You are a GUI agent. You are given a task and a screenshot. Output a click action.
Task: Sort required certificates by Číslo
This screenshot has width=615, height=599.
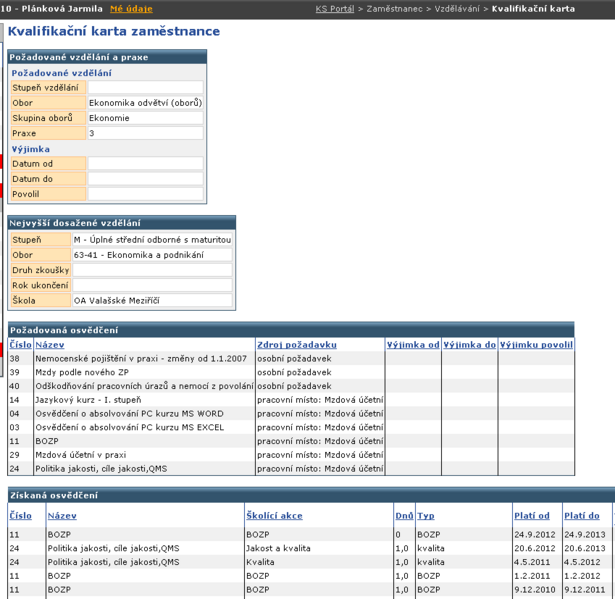pos(20,344)
